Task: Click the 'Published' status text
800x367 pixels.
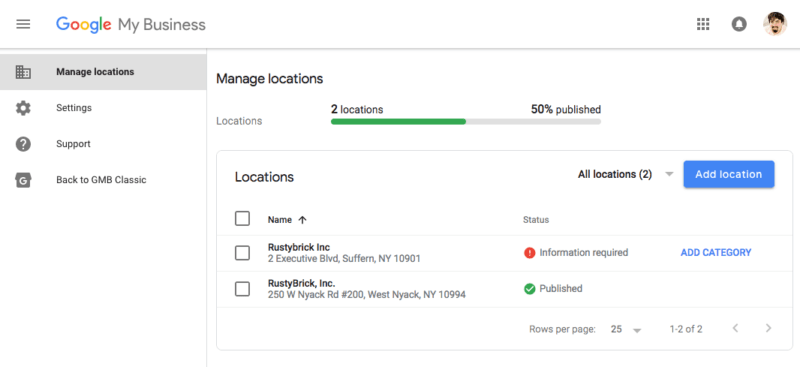Action: 561,289
